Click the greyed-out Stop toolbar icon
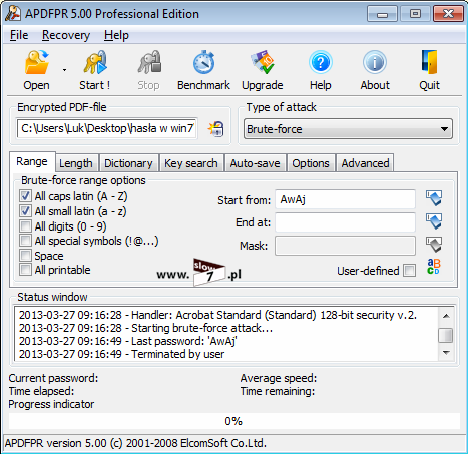This screenshot has width=468, height=454. [x=149, y=63]
